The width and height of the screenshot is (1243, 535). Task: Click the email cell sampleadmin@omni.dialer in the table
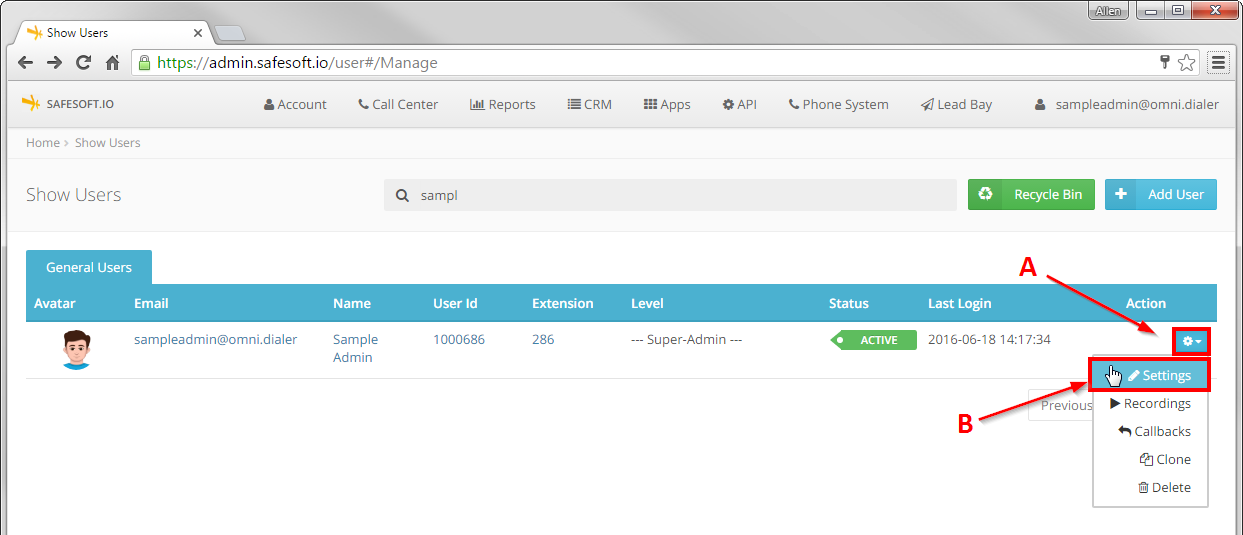(x=216, y=339)
